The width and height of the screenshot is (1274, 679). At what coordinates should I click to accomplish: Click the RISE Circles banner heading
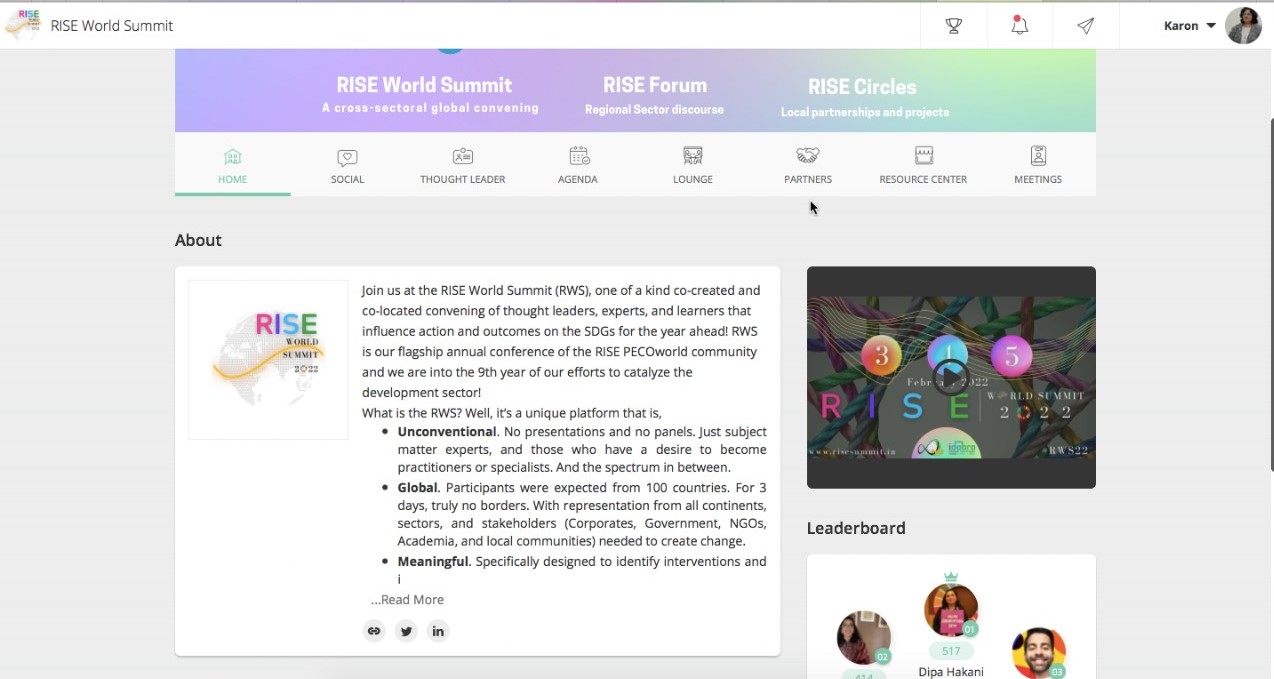click(x=862, y=87)
